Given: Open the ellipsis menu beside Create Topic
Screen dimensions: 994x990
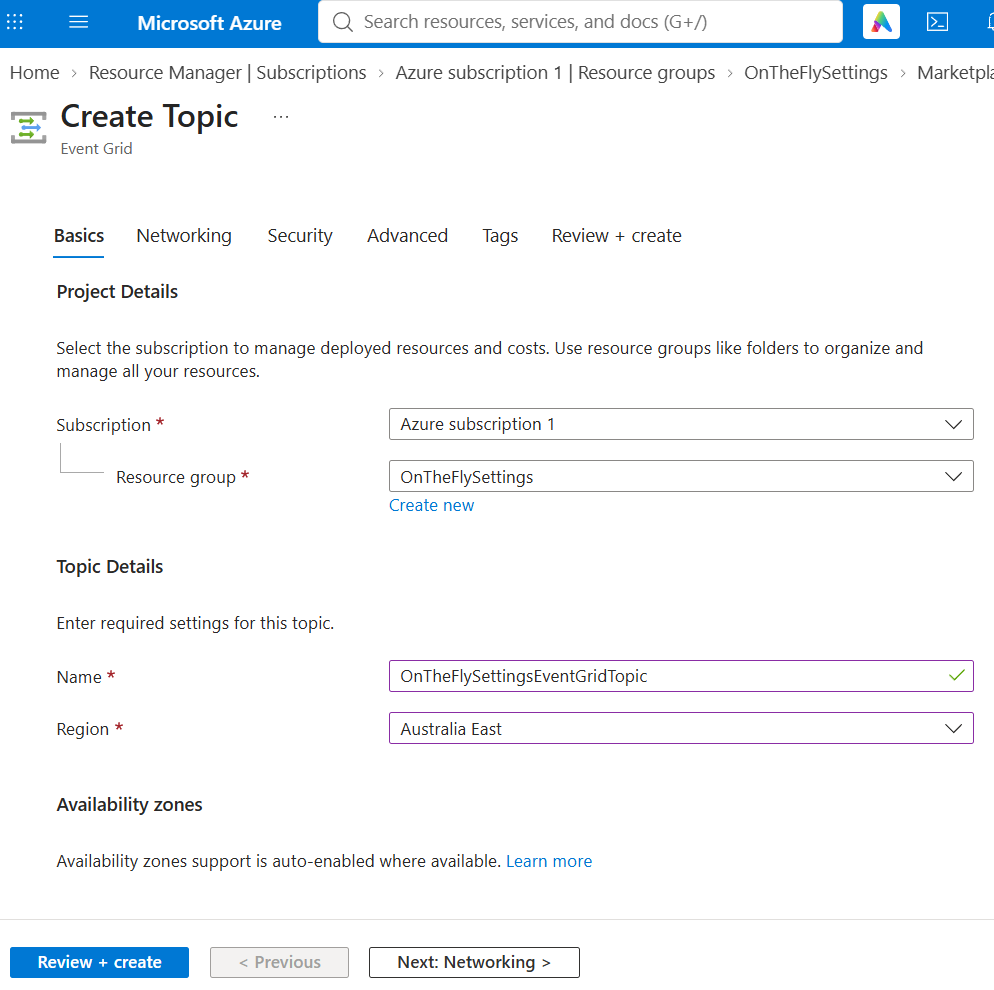Looking at the screenshot, I should [281, 117].
